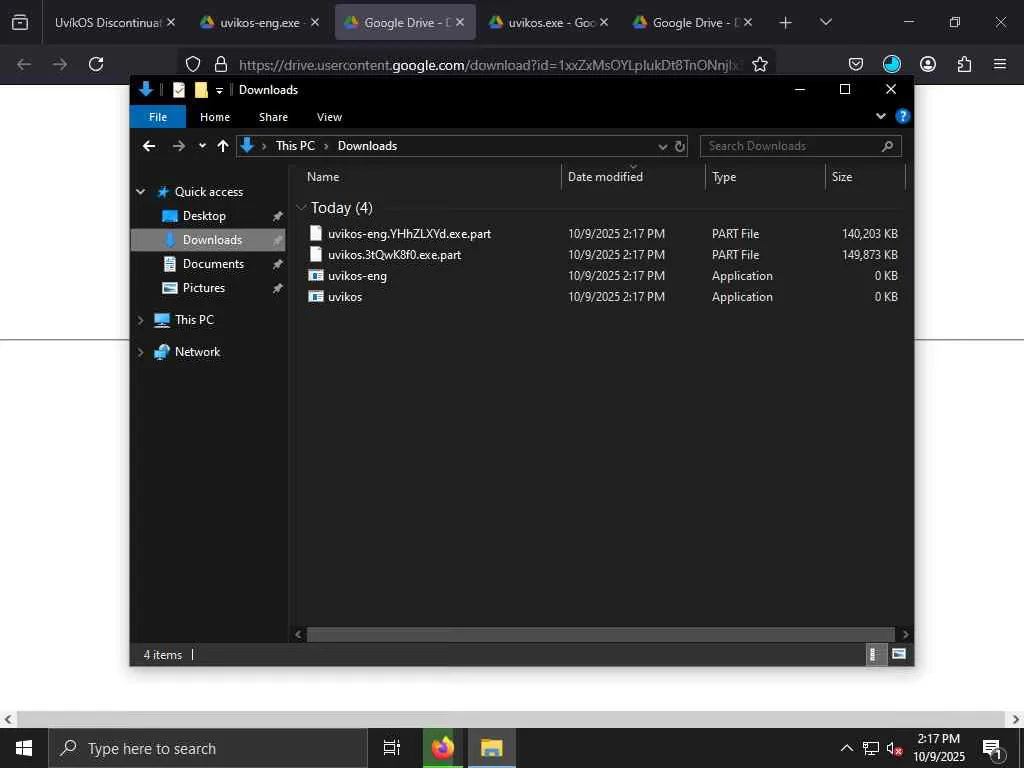Switch to Details view layout
This screenshot has height=768, width=1024.
[x=874, y=654]
